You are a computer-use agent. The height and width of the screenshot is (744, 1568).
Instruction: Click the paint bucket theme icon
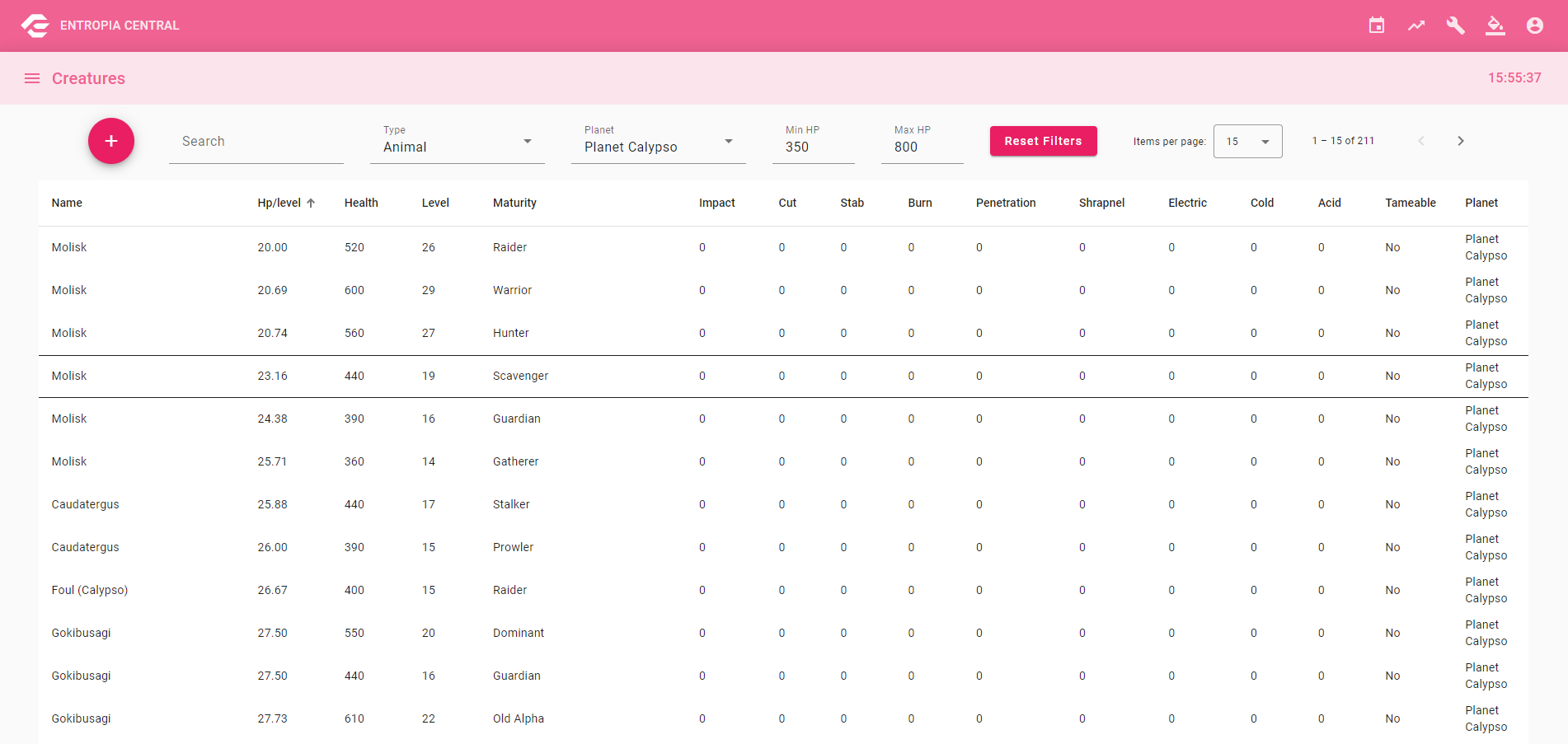click(x=1495, y=26)
